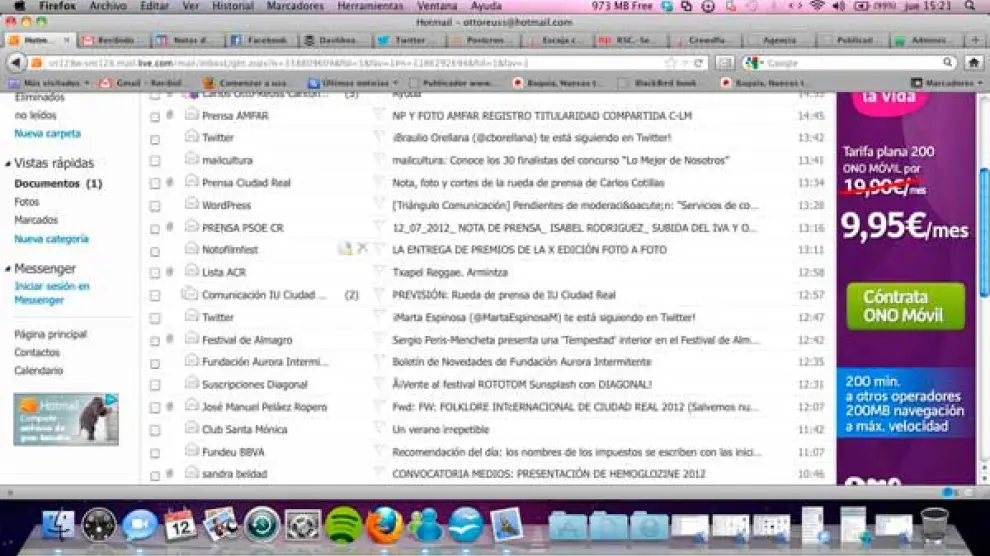Collapse the Messenger section in sidebar
The image size is (990, 556).
(8, 269)
